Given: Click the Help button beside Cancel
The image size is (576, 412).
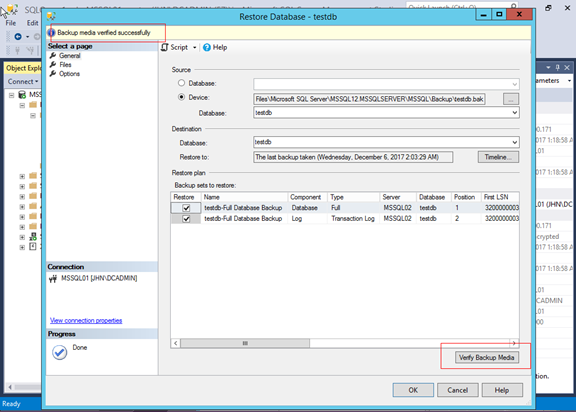Looking at the screenshot, I should (502, 390).
